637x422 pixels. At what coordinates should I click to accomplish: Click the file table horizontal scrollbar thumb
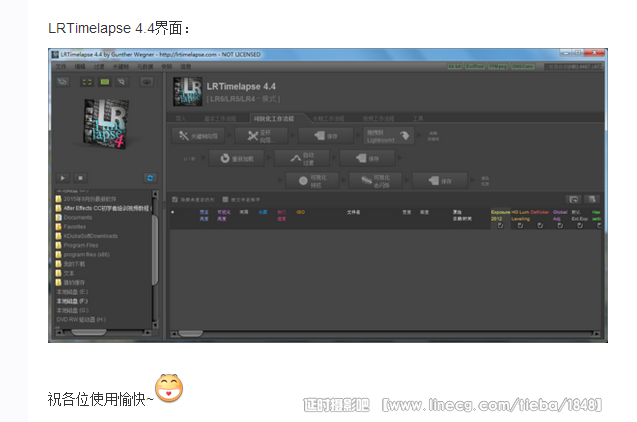point(191,334)
